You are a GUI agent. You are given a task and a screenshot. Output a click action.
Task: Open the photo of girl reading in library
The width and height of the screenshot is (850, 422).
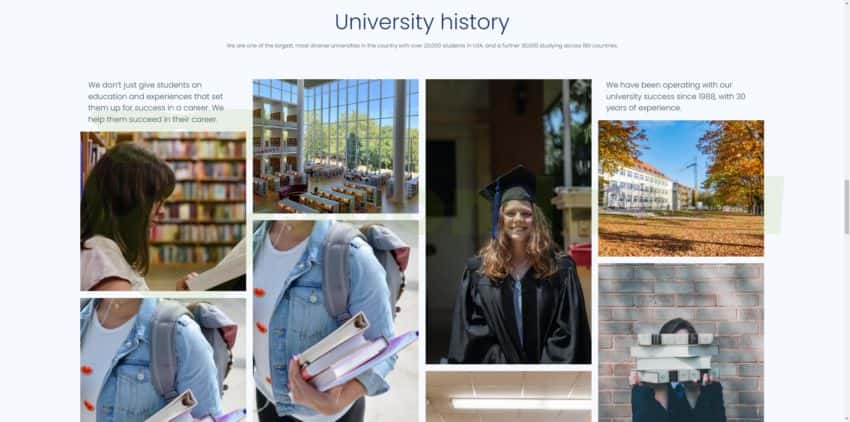(x=163, y=211)
